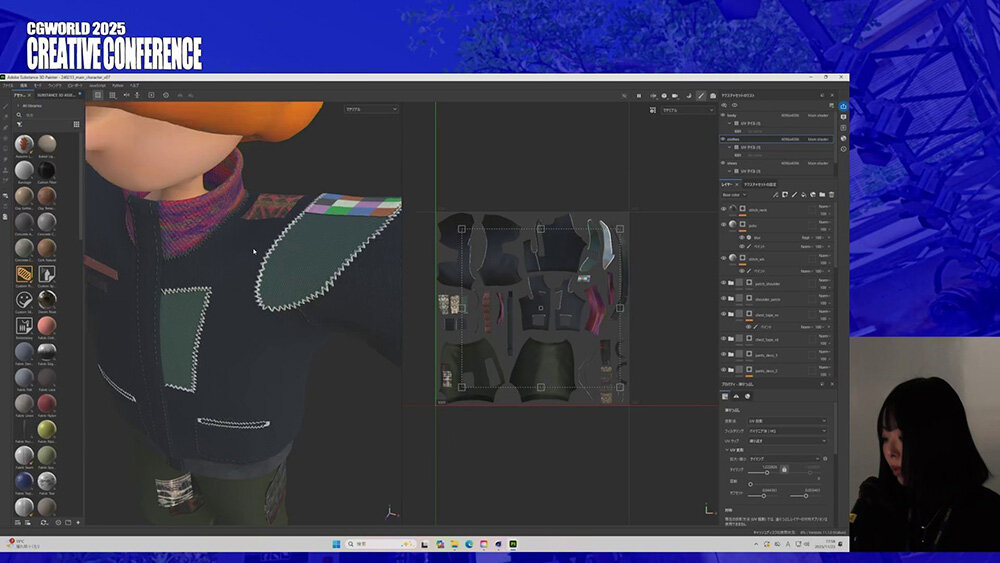Click the trash icon in the layers toolbar

point(831,194)
